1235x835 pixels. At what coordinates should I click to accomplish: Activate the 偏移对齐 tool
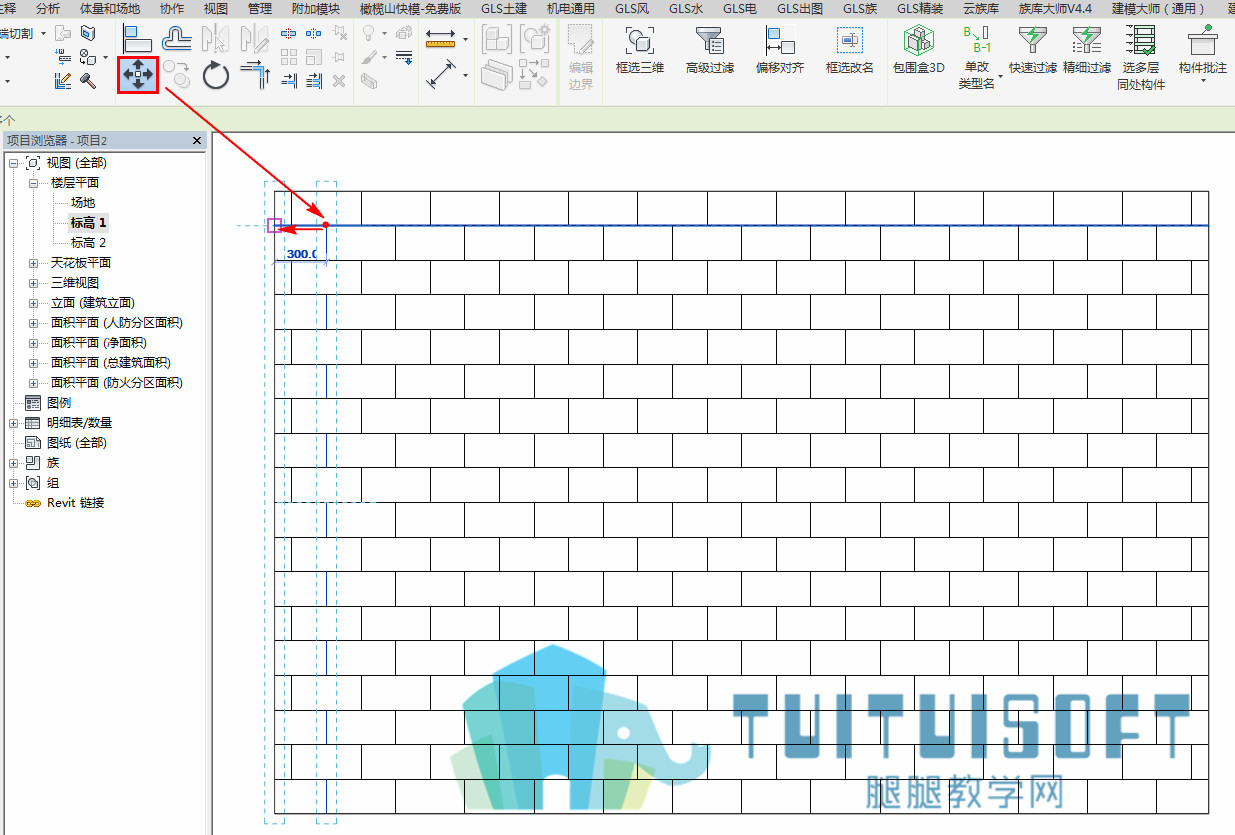click(x=780, y=50)
